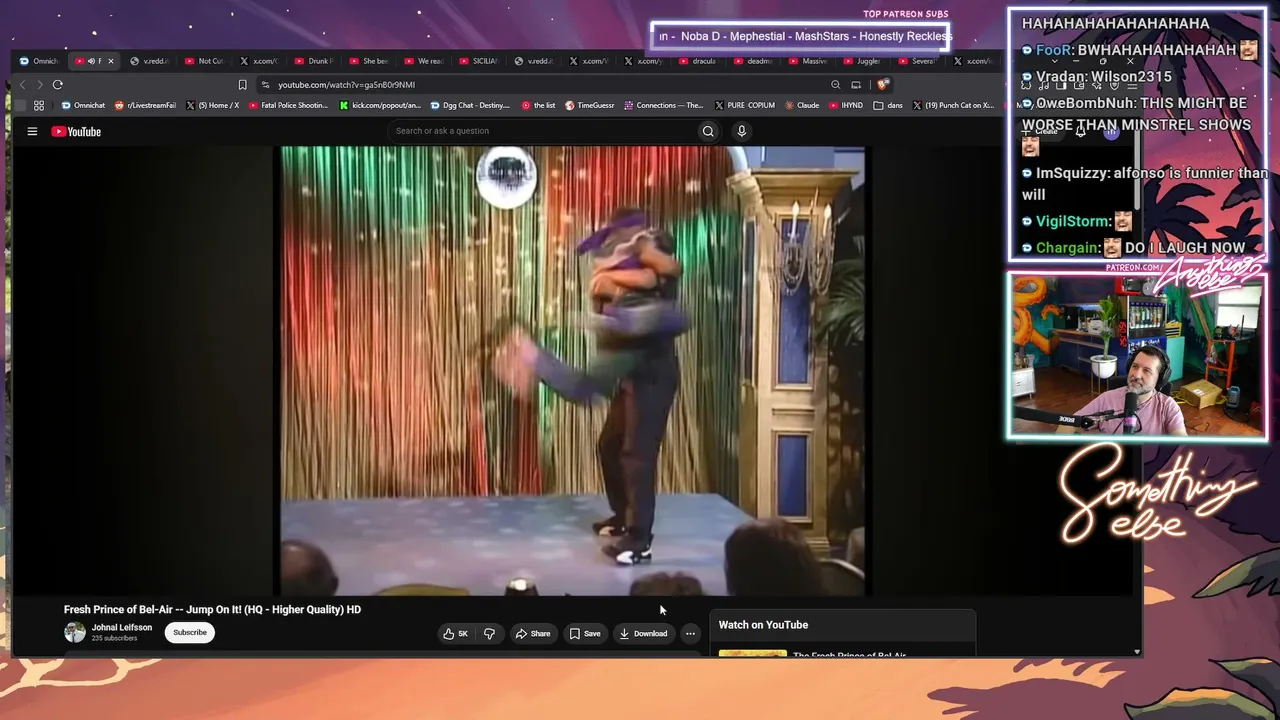Switch to the deadma tab
The width and height of the screenshot is (1280, 720).
pos(754,61)
